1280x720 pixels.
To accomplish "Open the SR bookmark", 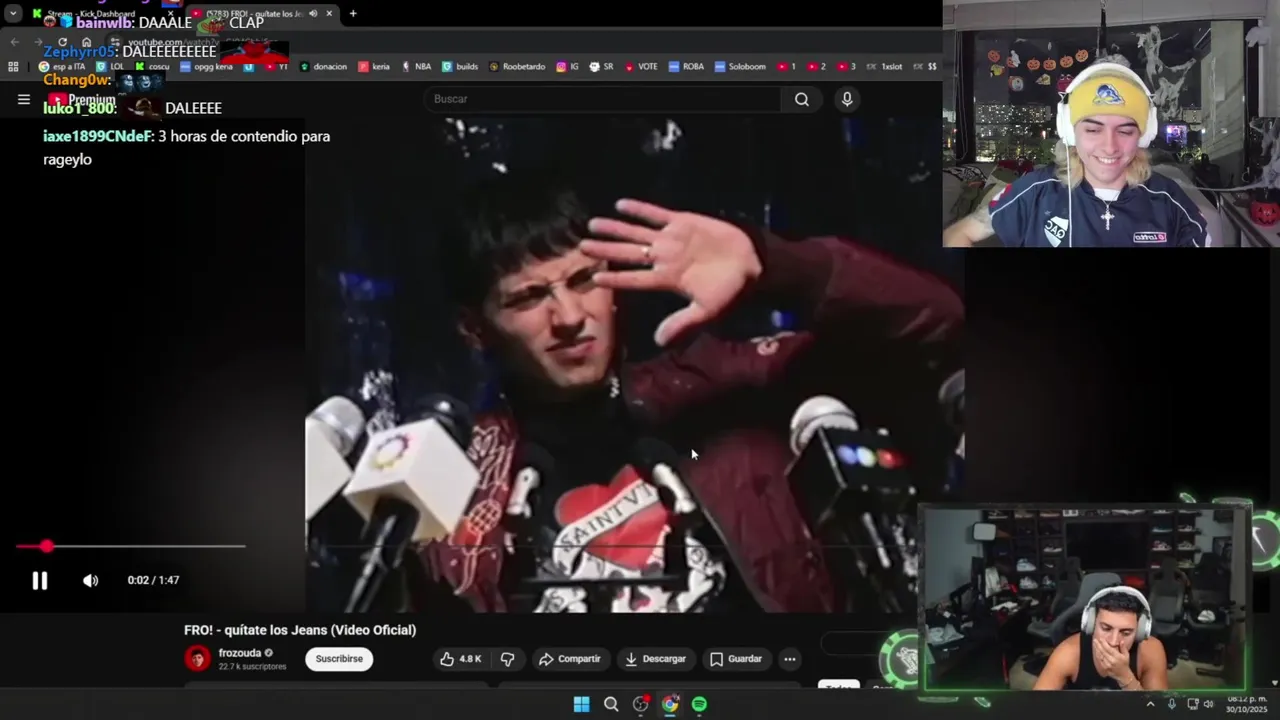I will pos(601,67).
